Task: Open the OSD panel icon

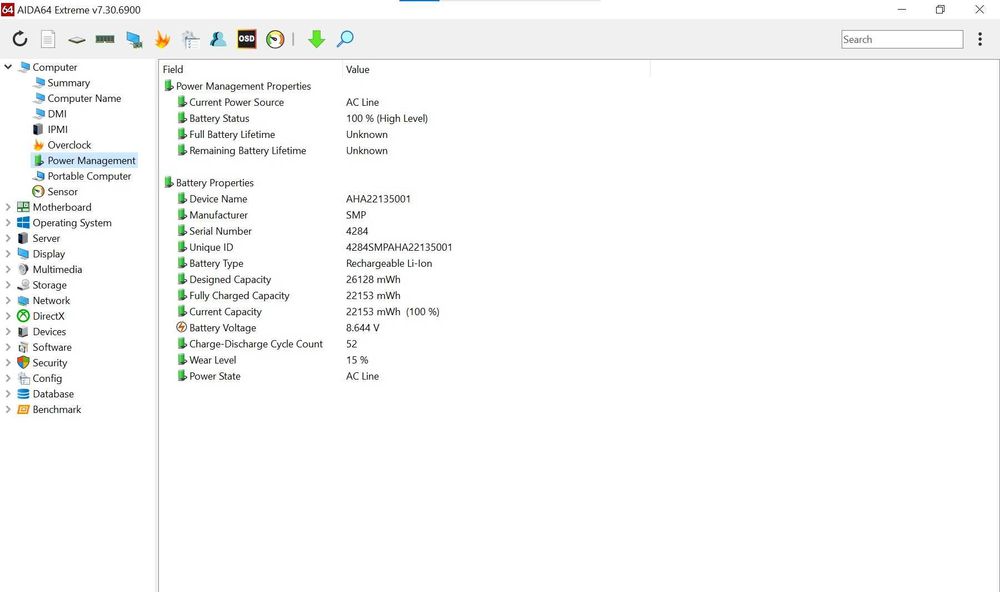Action: coord(247,39)
